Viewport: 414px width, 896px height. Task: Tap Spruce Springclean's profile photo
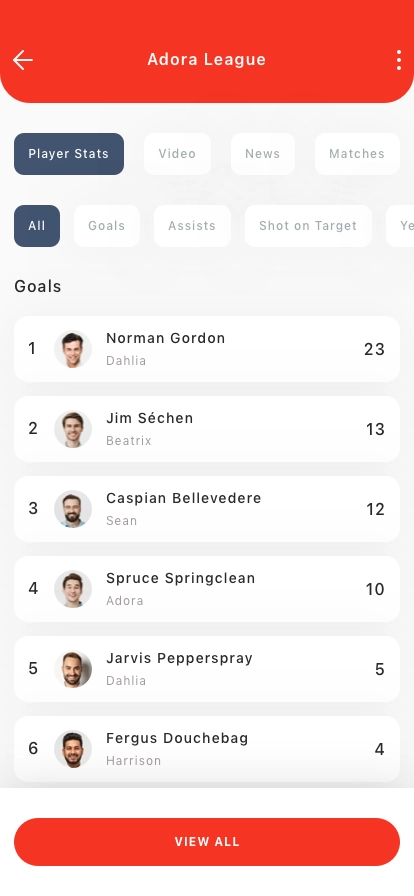click(x=73, y=589)
